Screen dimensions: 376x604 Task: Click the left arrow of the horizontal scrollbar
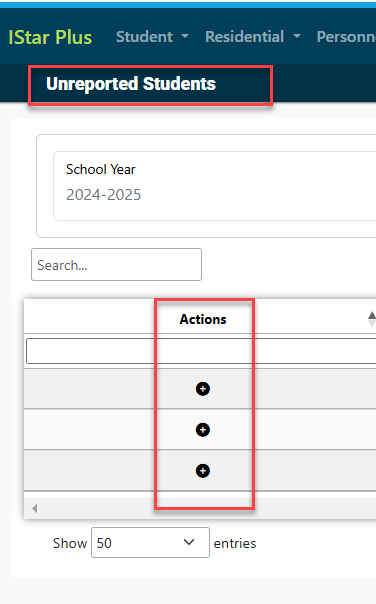pyautogui.click(x=35, y=508)
